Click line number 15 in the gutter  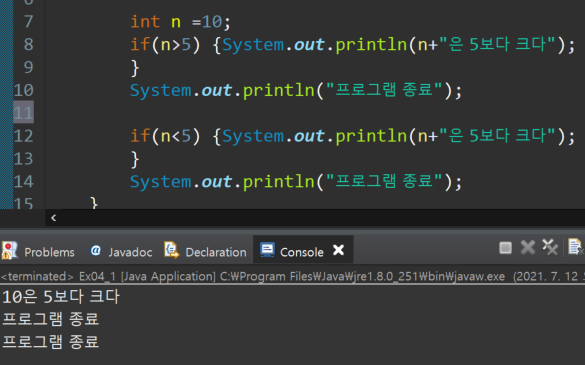coord(24,204)
